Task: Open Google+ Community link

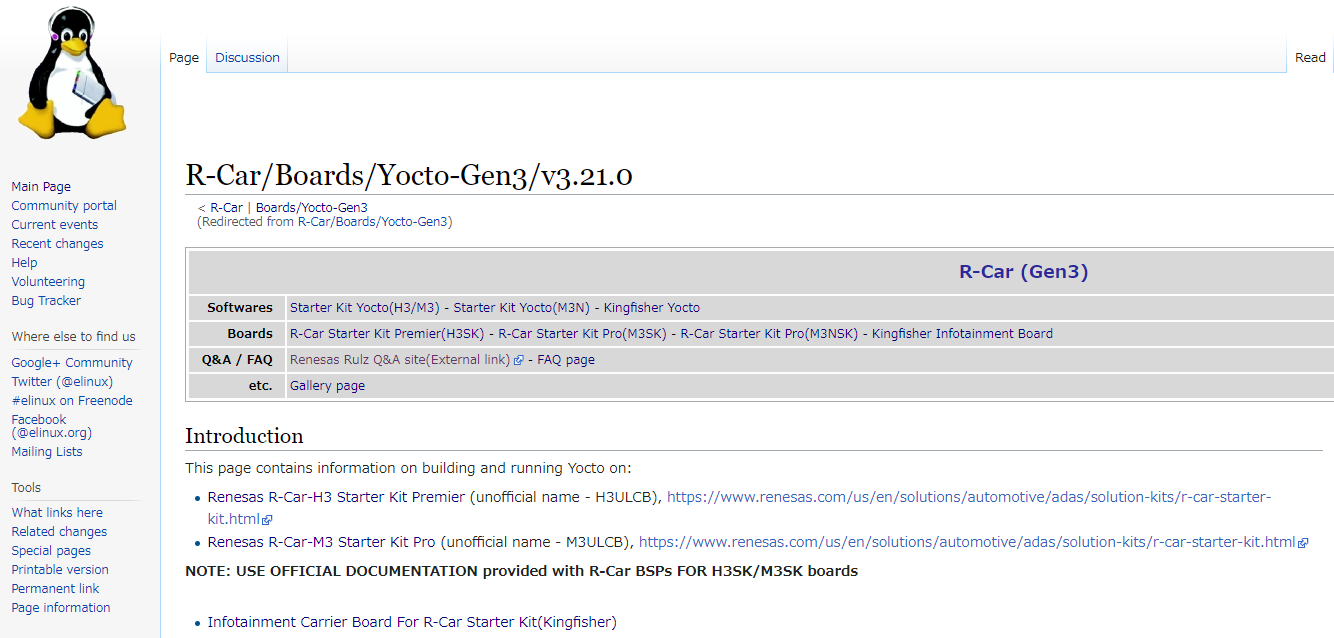Action: pyautogui.click(x=72, y=363)
